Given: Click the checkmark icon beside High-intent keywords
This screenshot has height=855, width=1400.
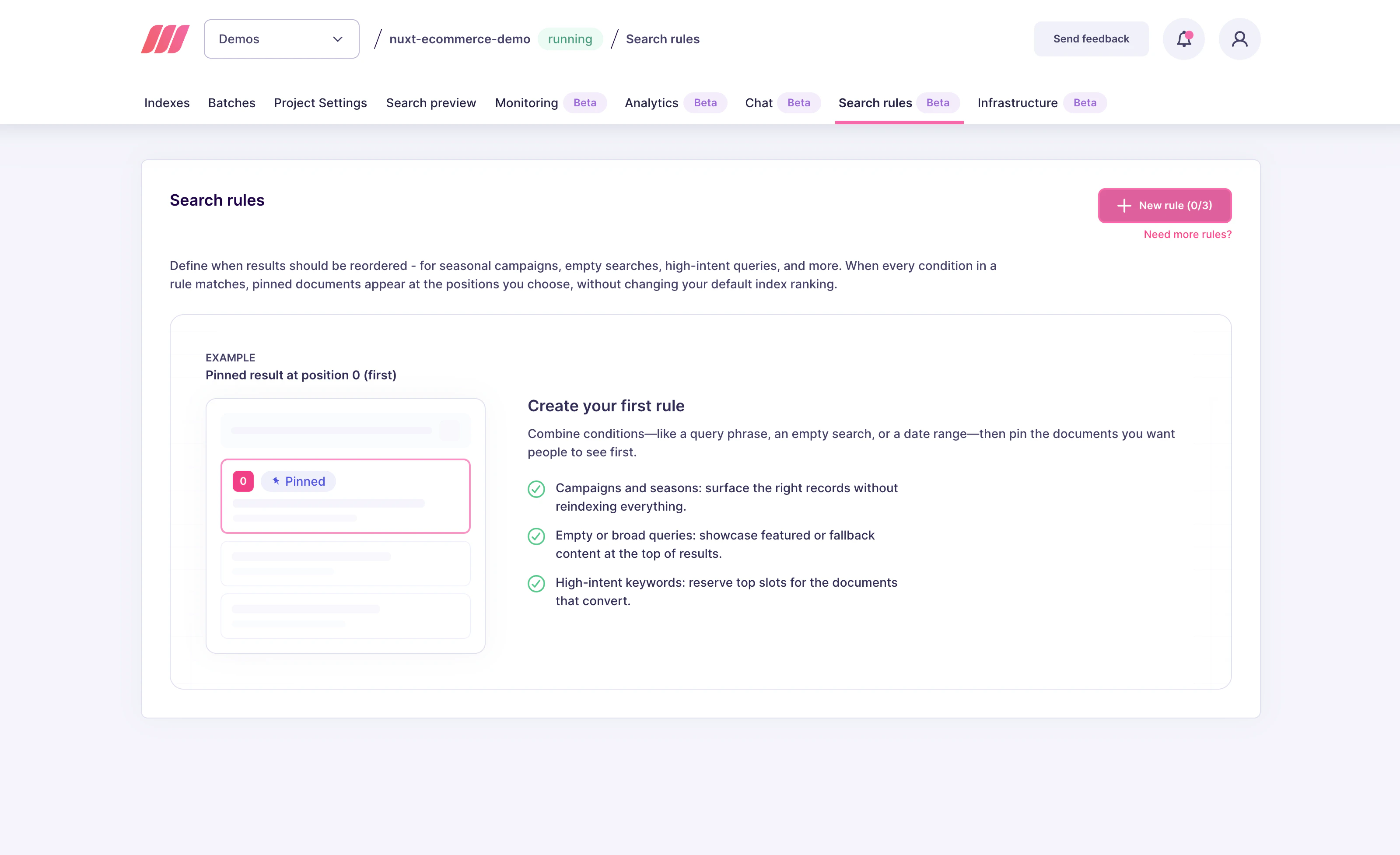Looking at the screenshot, I should 536,583.
